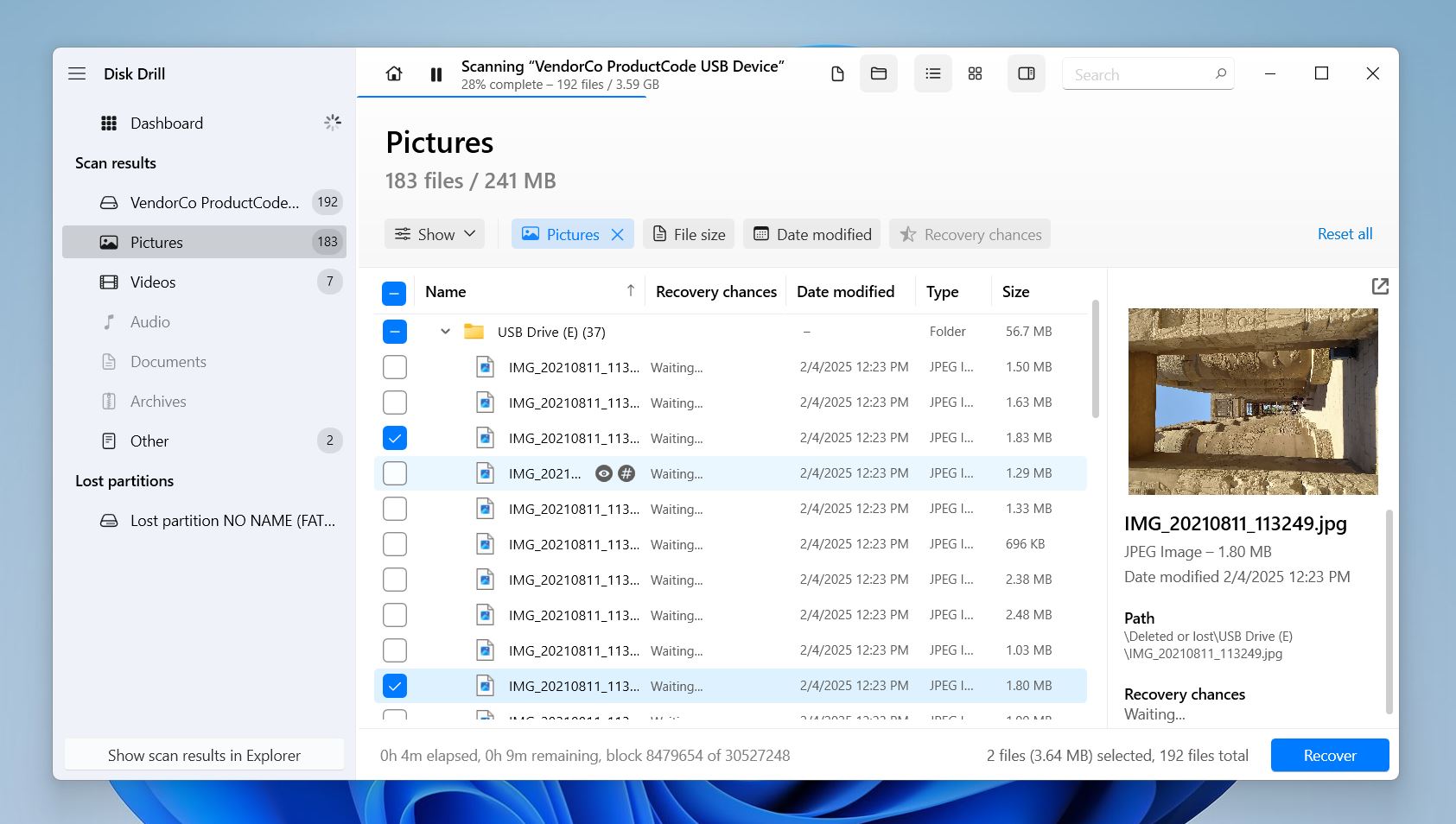The width and height of the screenshot is (1456, 824).
Task: Click the Dashboard grid icon
Action: coord(109,123)
